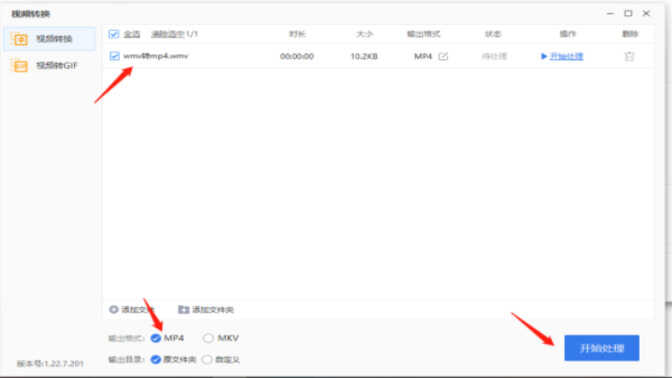Minimize the video converter window
This screenshot has width=672, height=378.
[x=610, y=14]
